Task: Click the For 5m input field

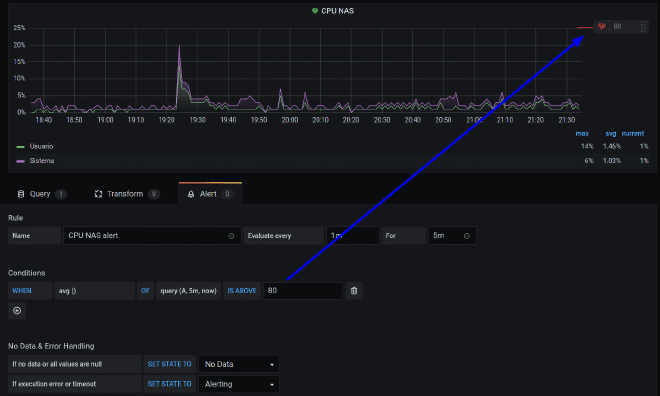Action: (452, 236)
